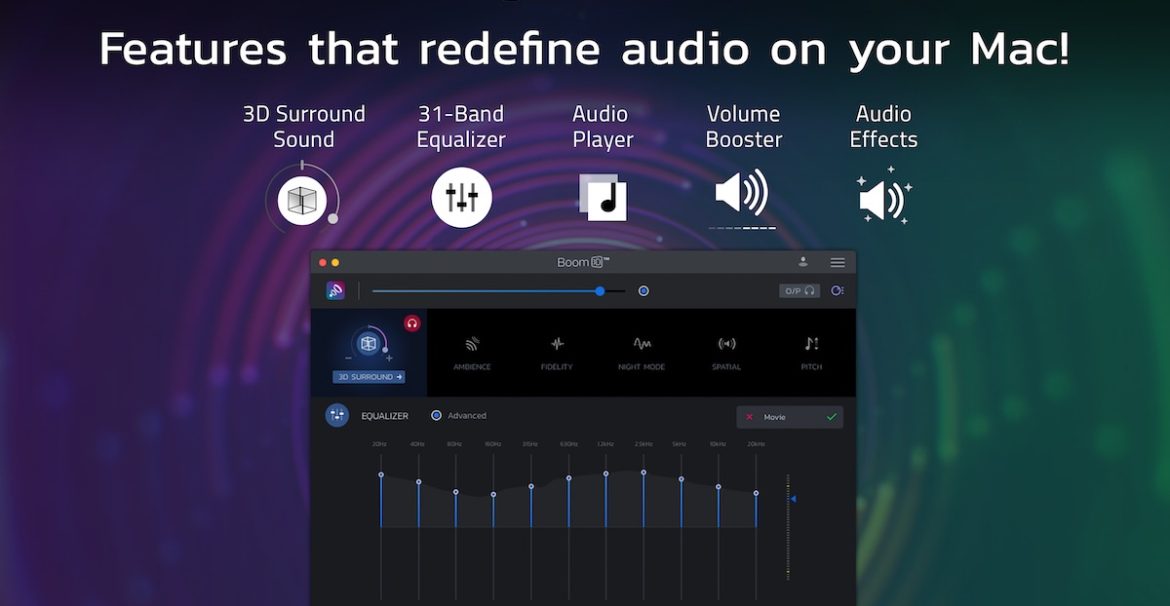Image resolution: width=1170 pixels, height=606 pixels.
Task: Click the 160Hz equalizer band handle
Action: (493, 494)
